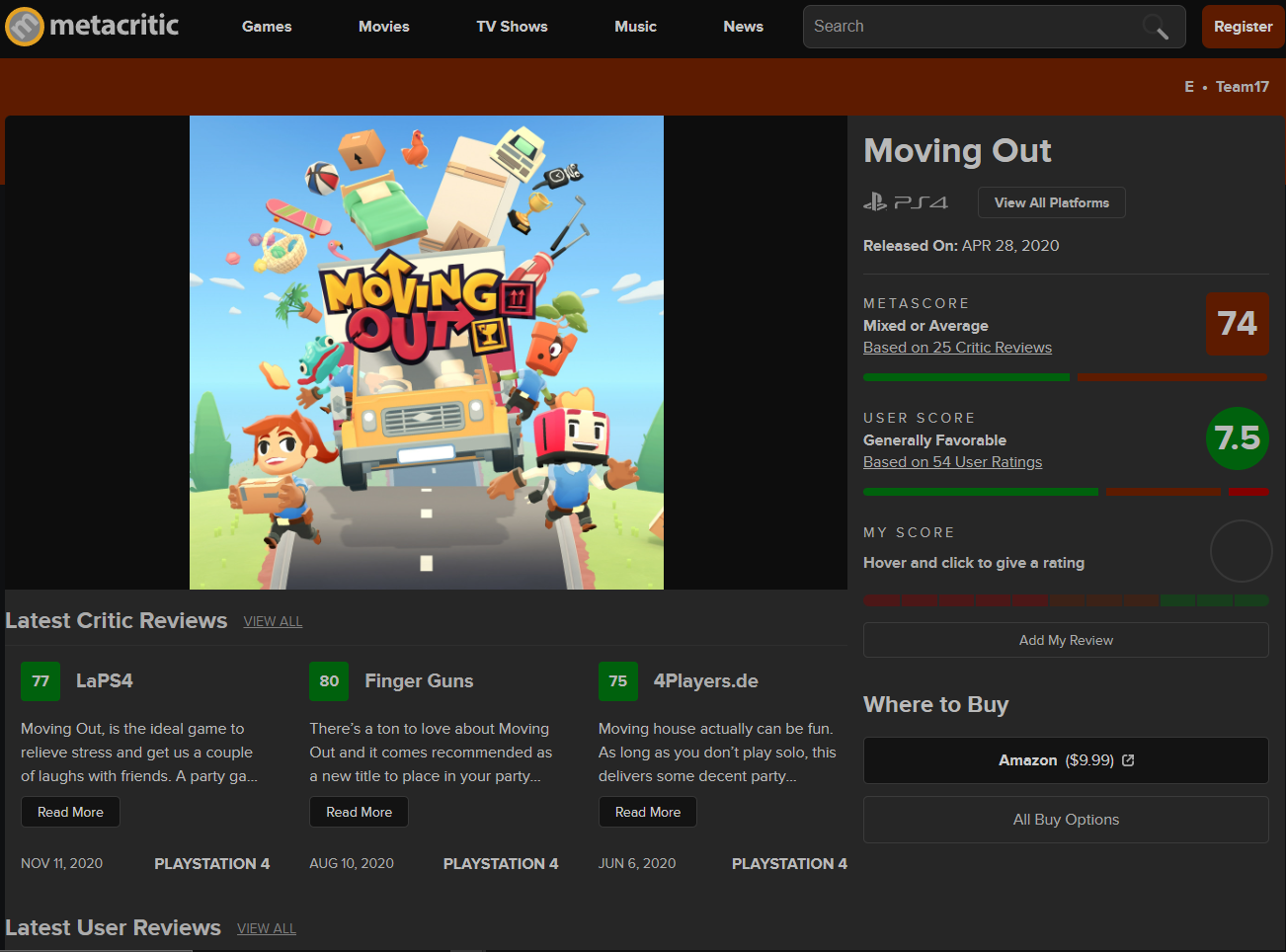Click Team17 developer link
The height and width of the screenshot is (952, 1286).
(1243, 87)
